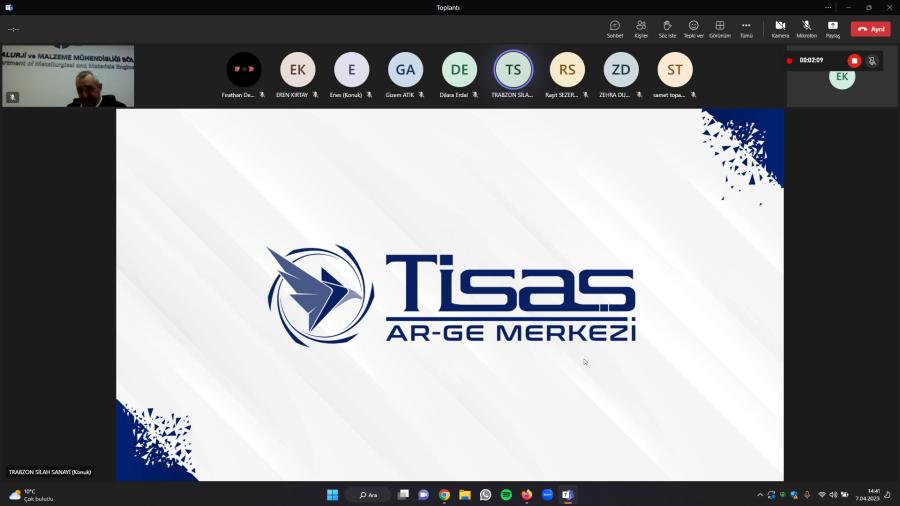The image size is (900, 506).
Task: Unmute the Mikrofon
Action: click(x=806, y=29)
